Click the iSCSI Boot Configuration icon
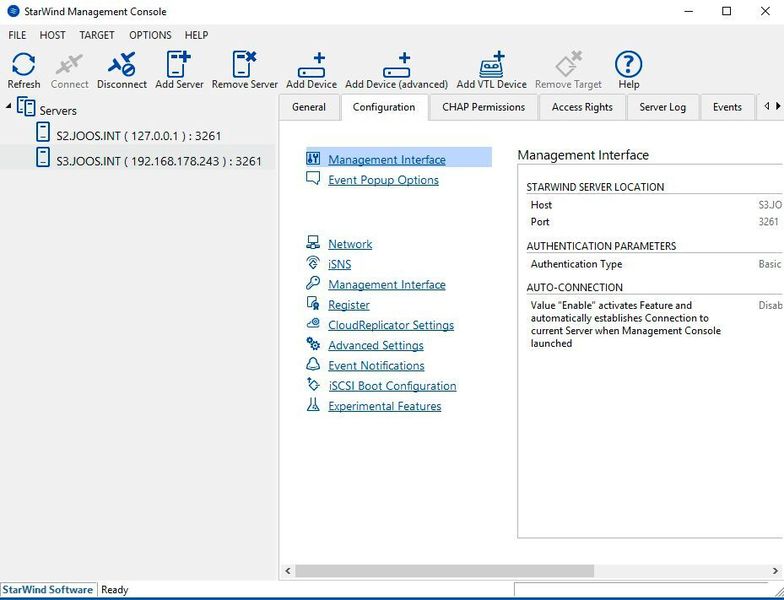Viewport: 784px width, 600px height. (x=313, y=384)
